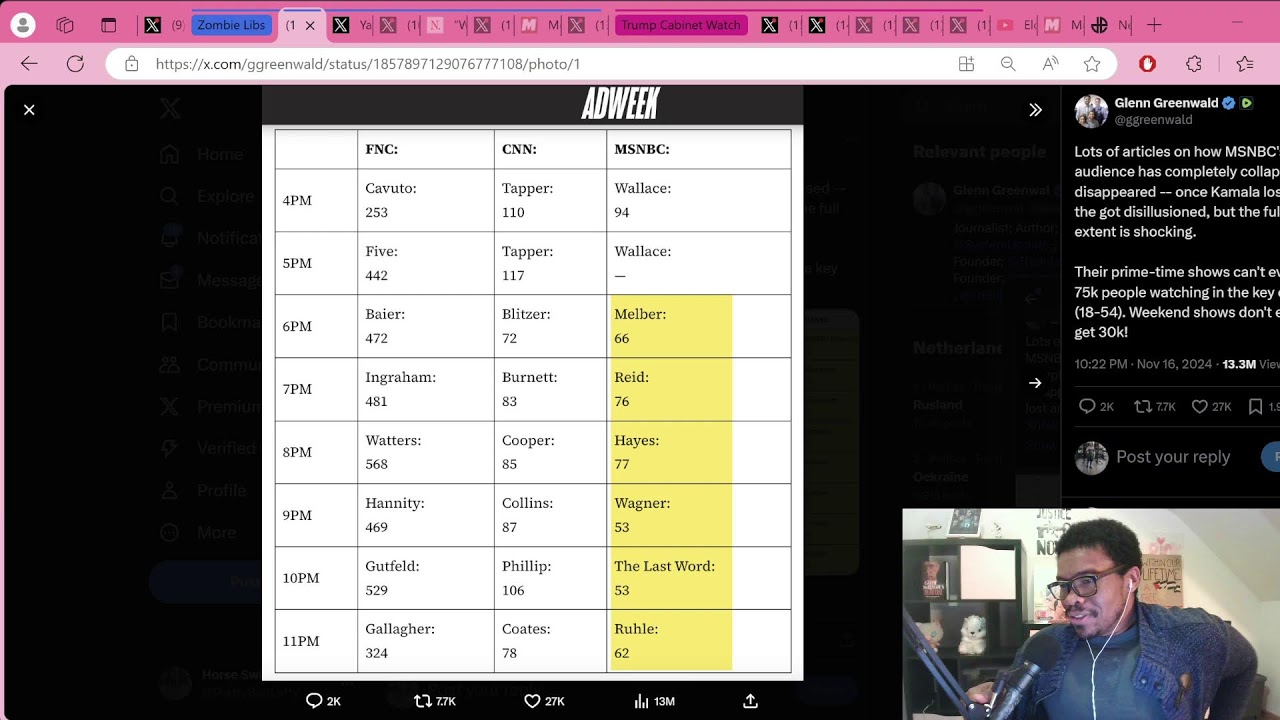The image size is (1280, 720).
Task: Click the heart icon showing 27K in side panel
Action: tap(1199, 406)
